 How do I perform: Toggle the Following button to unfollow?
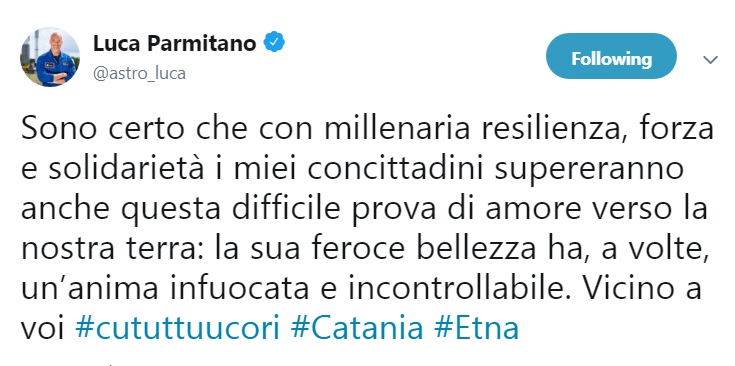pos(611,59)
